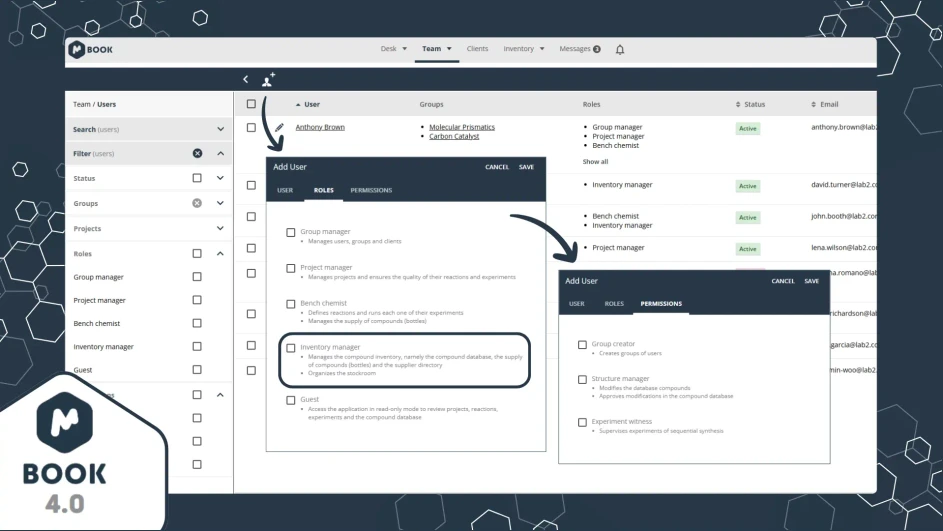Assign Bench chemist role in Add User
Viewport: 943px width, 531px height.
click(x=290, y=304)
